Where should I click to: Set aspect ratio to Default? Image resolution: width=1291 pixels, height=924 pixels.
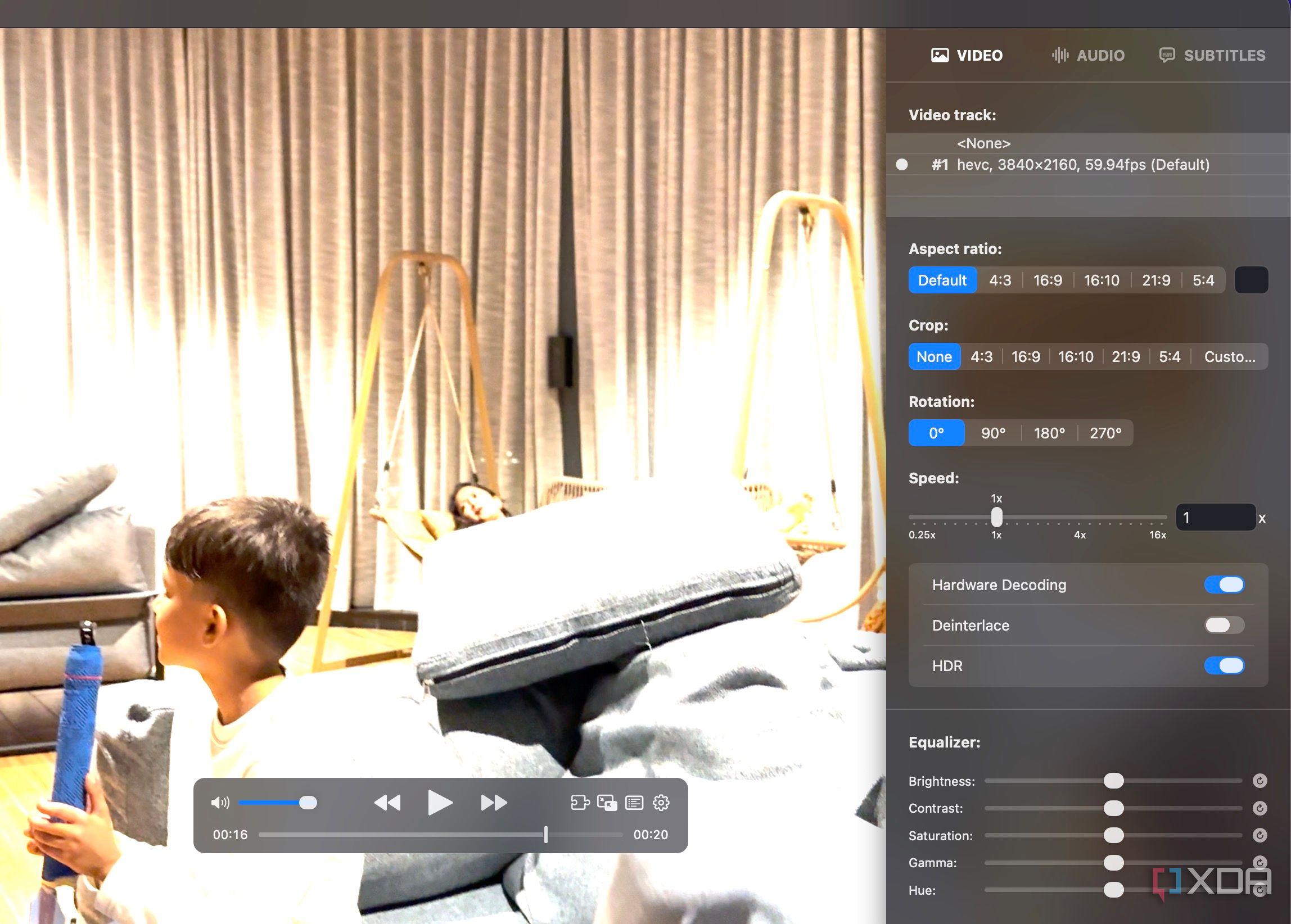click(942, 280)
